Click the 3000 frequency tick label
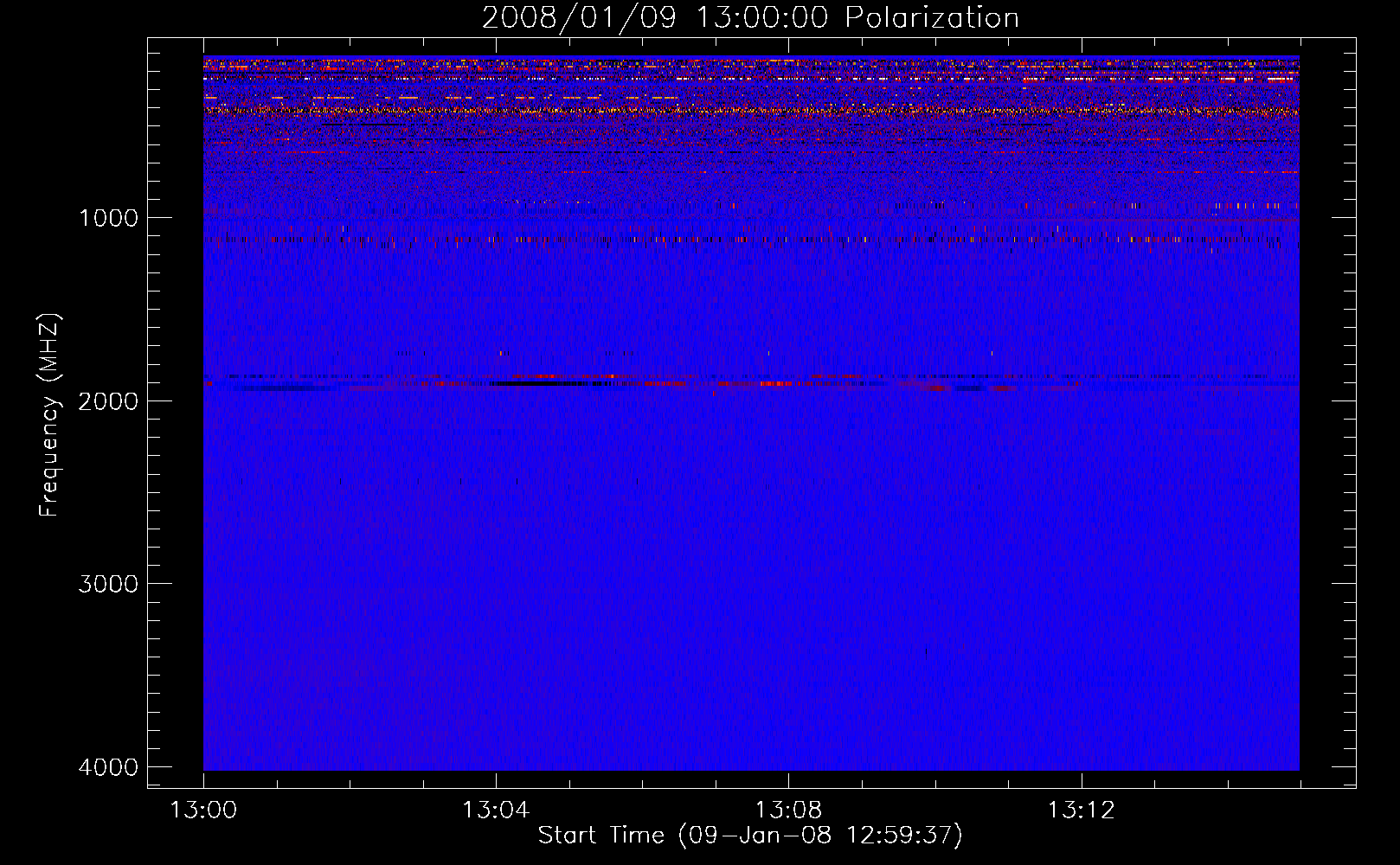 pos(108,584)
